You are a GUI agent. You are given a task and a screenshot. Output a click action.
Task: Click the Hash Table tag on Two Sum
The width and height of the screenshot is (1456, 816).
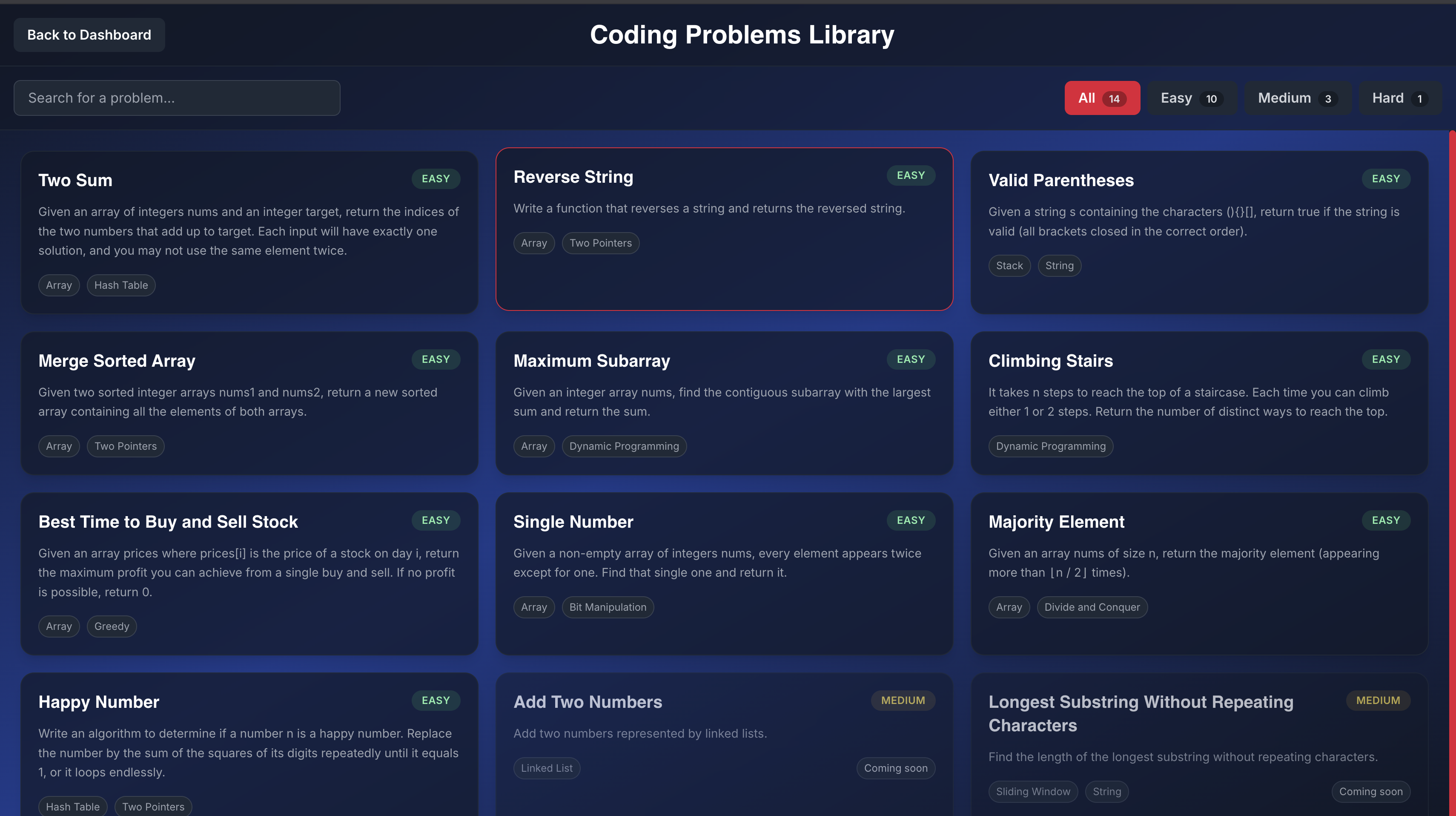pos(121,285)
